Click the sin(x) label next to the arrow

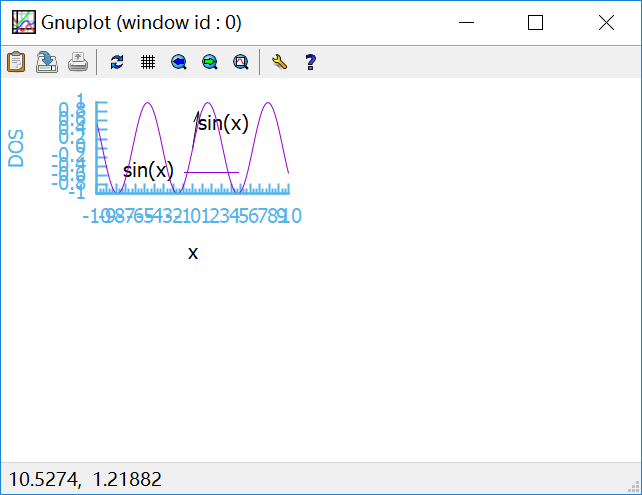pos(223,123)
